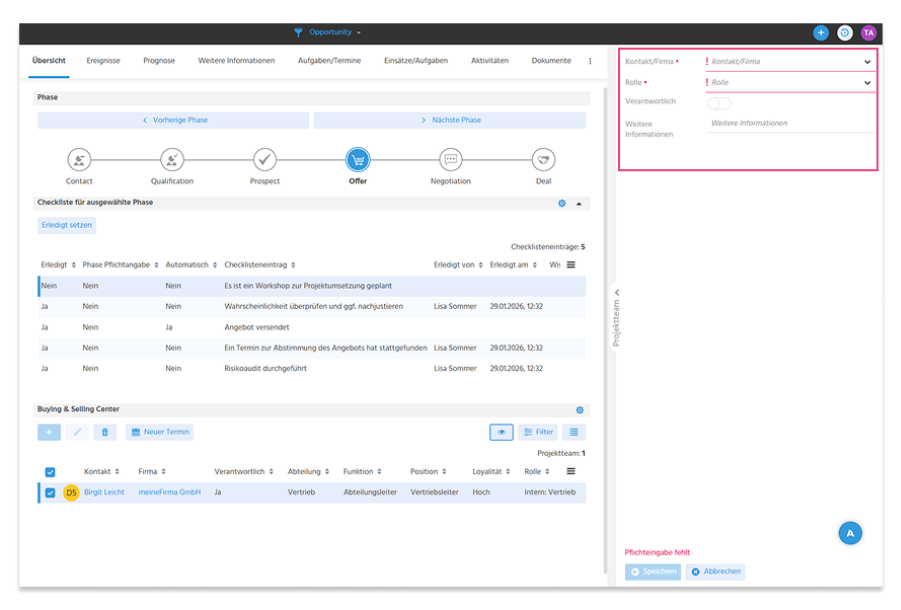This screenshot has width=901, height=610.
Task: Click the Abbrechen button
Action: tap(715, 572)
